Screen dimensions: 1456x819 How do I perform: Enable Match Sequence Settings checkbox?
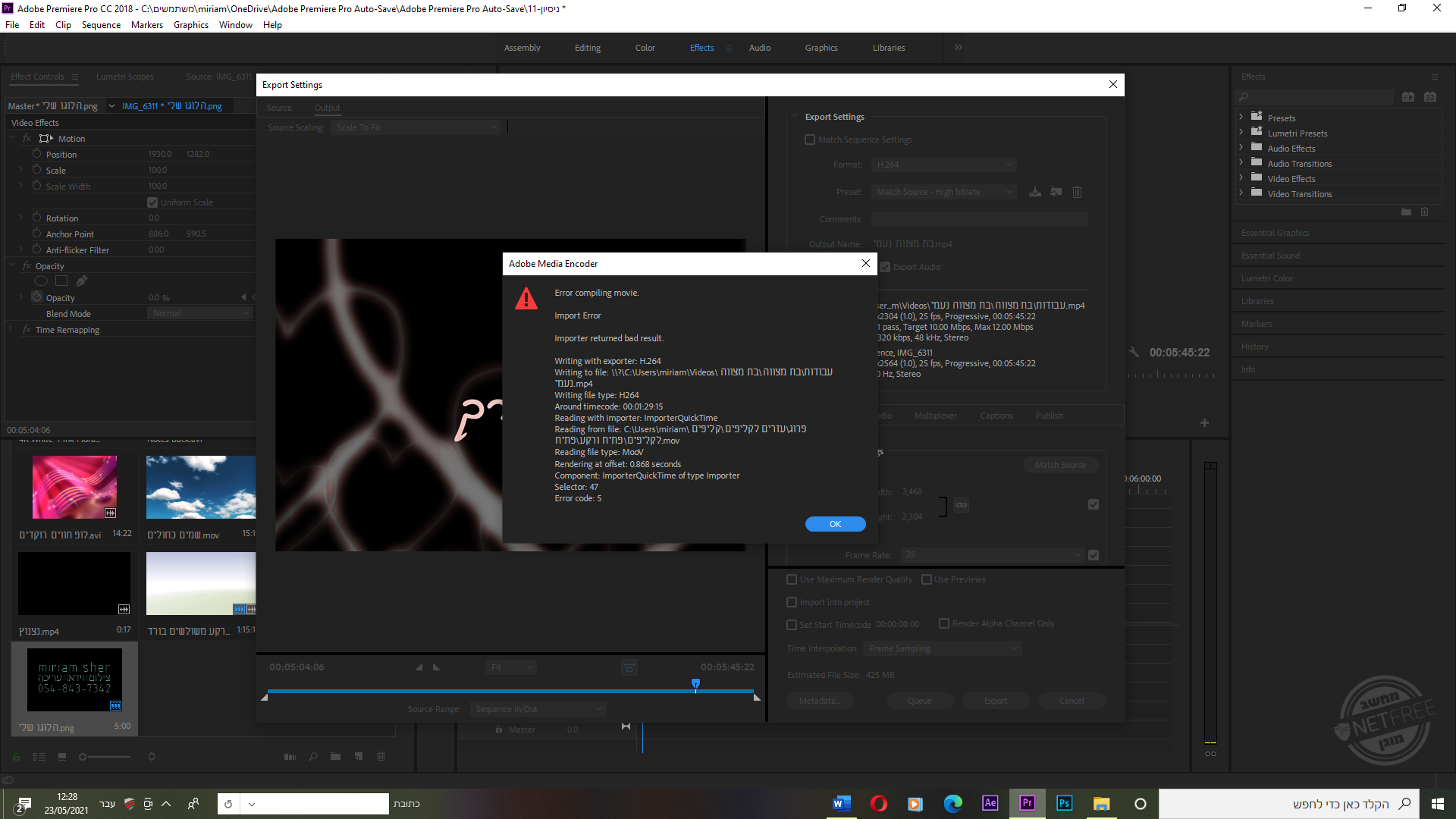pos(810,140)
